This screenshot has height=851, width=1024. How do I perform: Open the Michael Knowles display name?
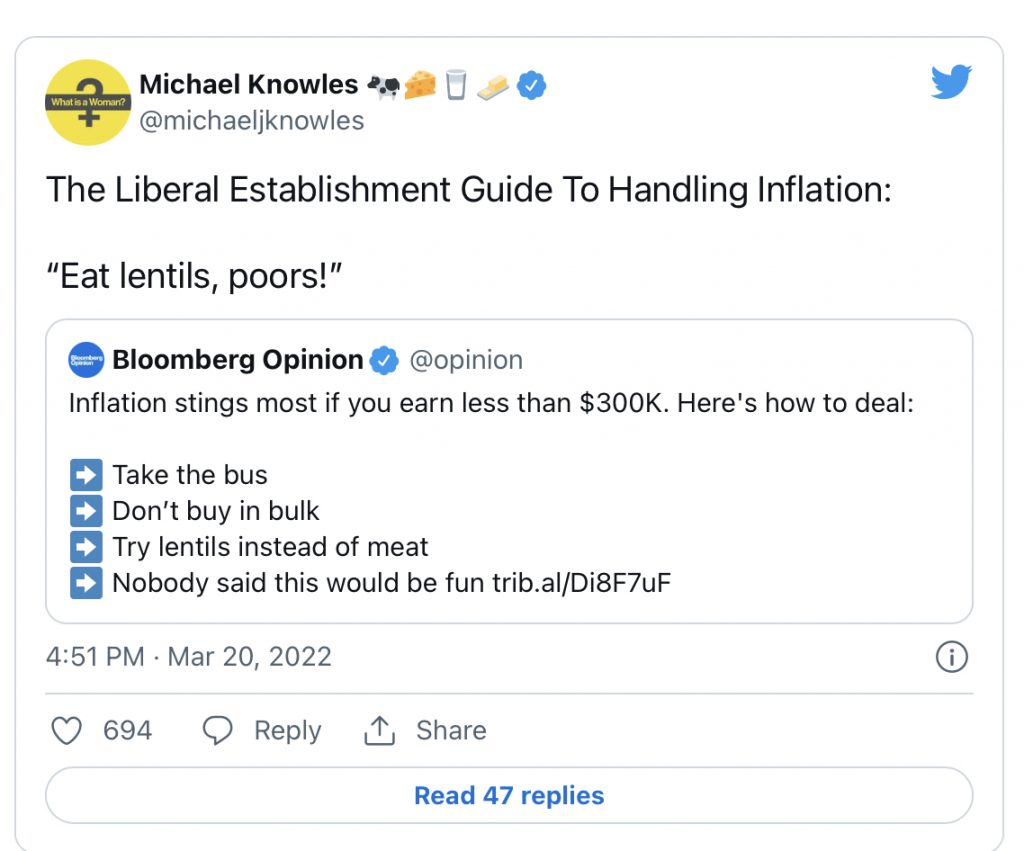(248, 85)
